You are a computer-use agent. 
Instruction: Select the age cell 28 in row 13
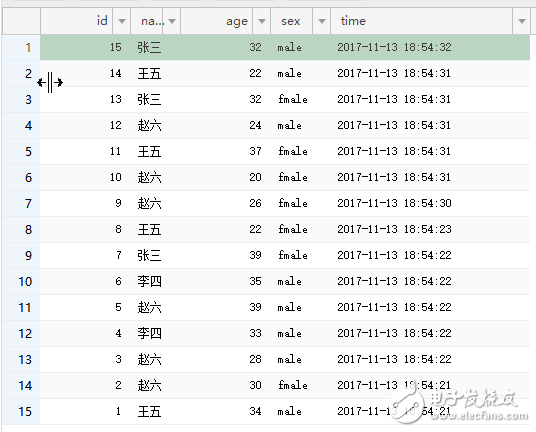pyautogui.click(x=226, y=359)
